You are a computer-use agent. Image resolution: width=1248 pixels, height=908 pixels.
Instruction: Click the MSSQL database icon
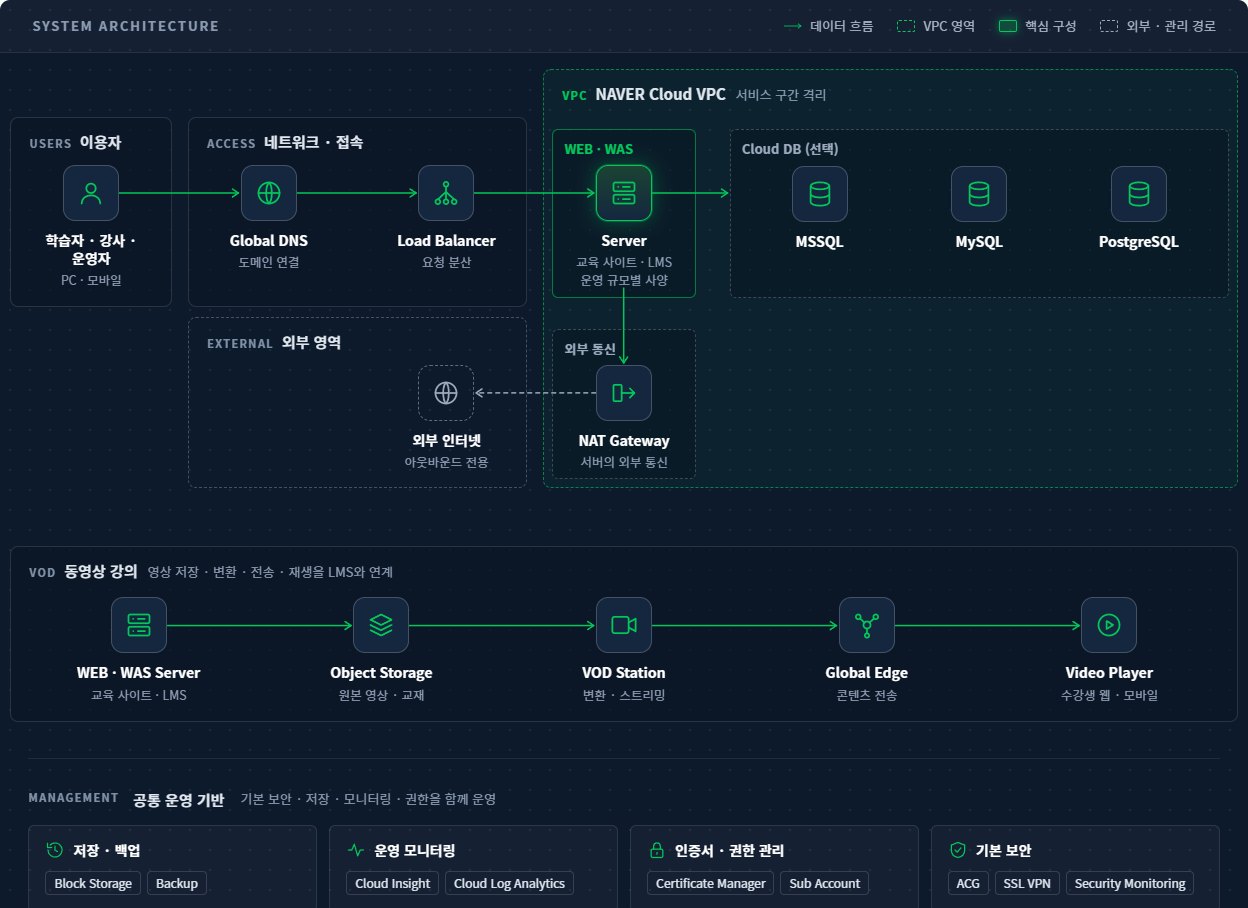[x=820, y=193]
